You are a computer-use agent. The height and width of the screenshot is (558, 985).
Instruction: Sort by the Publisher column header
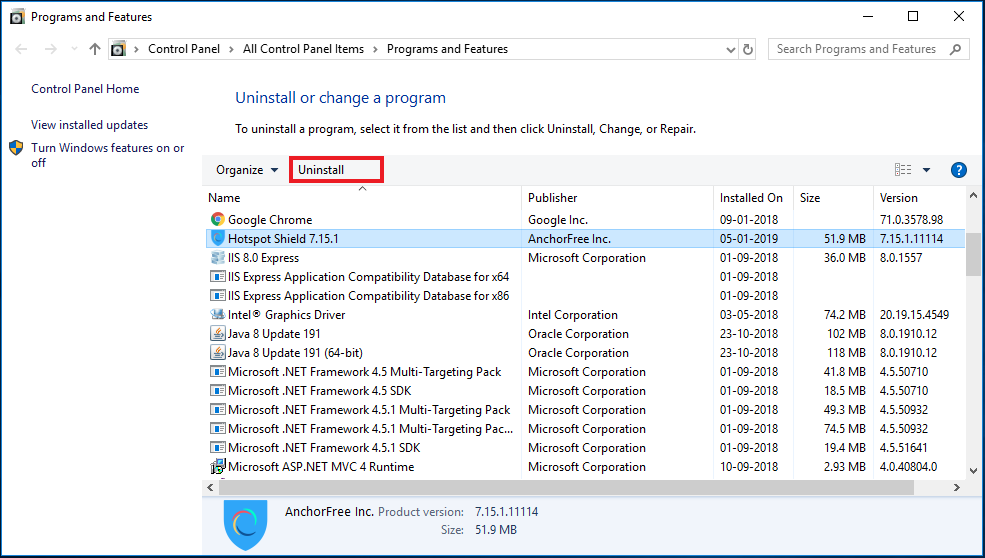click(618, 197)
